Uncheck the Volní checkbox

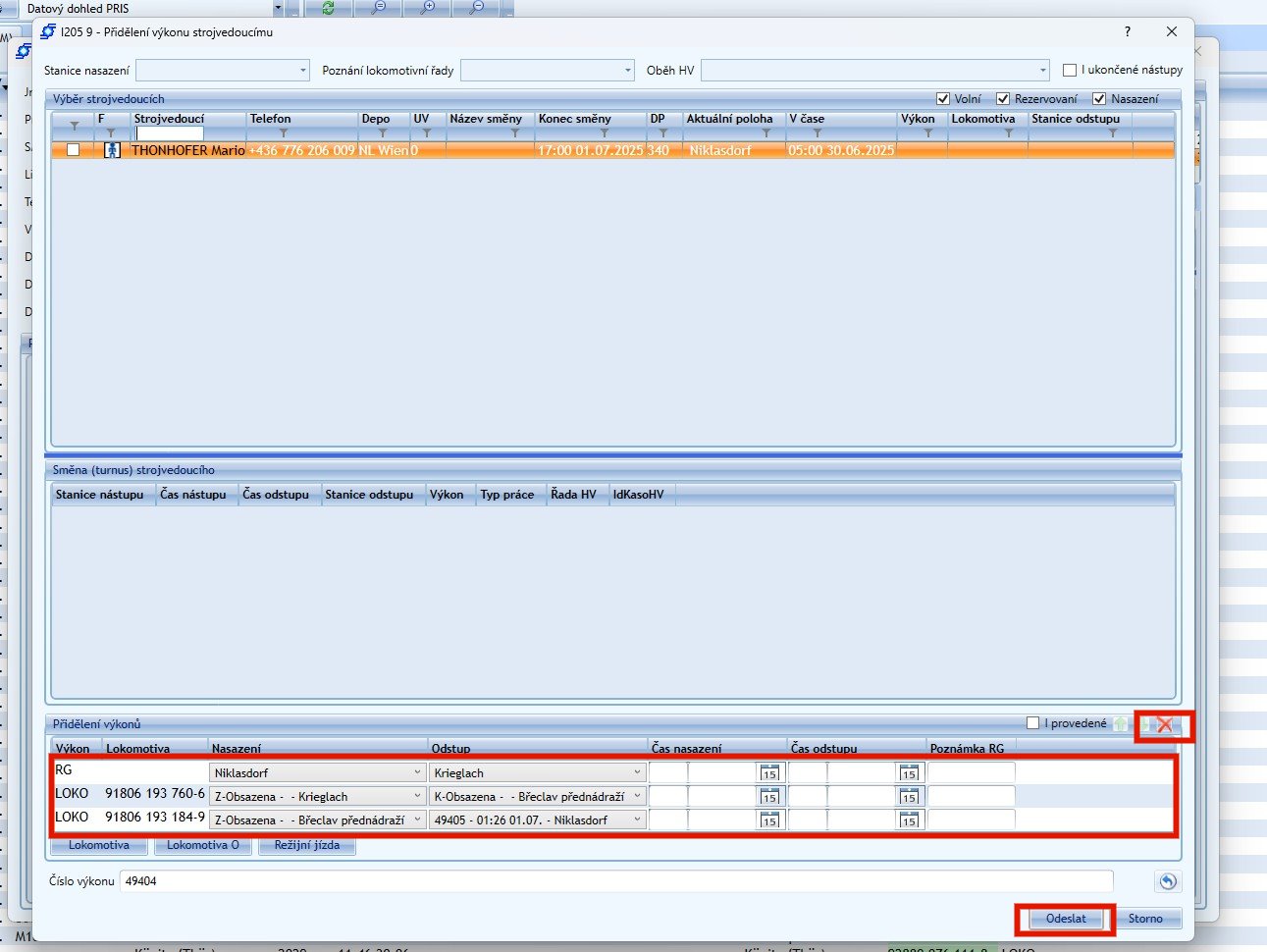tap(943, 99)
